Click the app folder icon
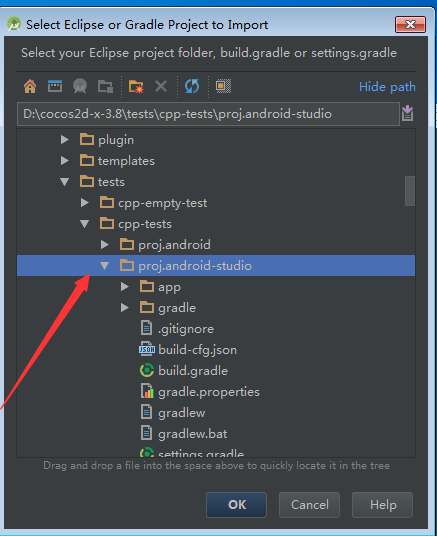The height and width of the screenshot is (536, 437). tap(147, 286)
